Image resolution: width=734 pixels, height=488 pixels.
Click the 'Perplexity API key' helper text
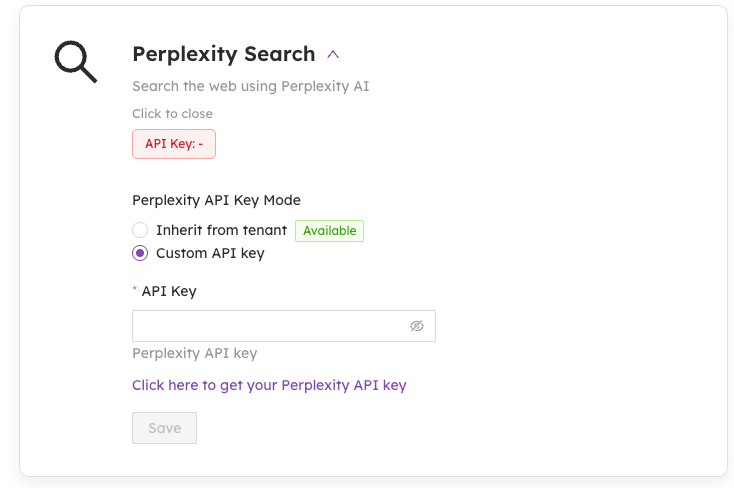click(x=194, y=353)
